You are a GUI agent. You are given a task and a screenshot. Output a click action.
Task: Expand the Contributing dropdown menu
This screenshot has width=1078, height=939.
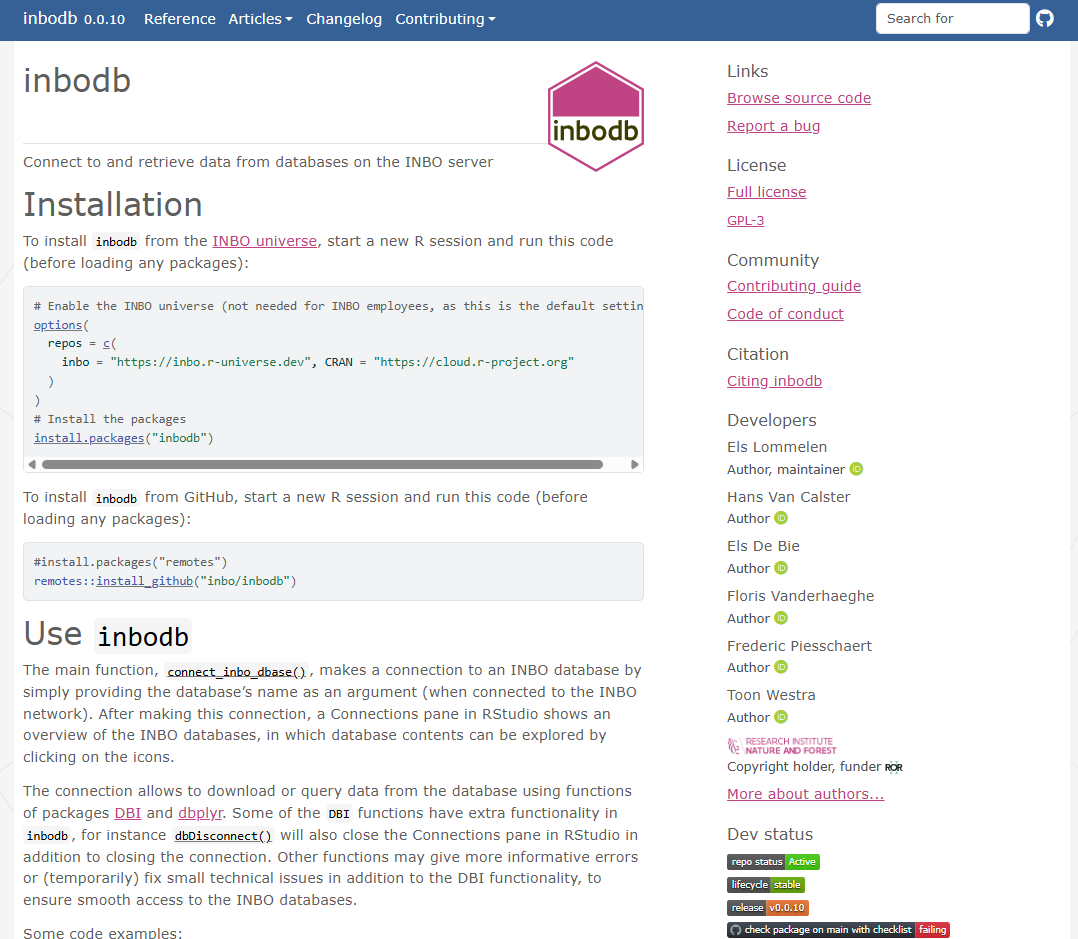tap(446, 19)
